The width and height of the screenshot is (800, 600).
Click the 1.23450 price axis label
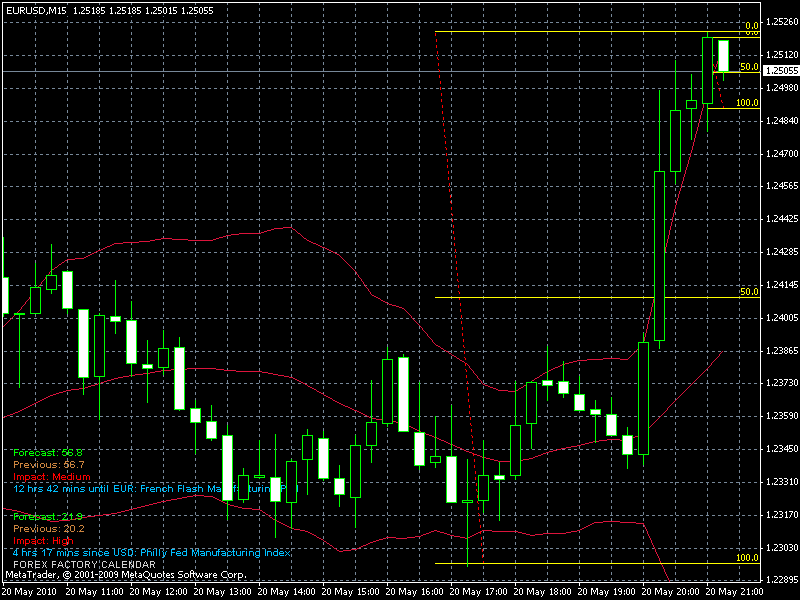click(782, 449)
